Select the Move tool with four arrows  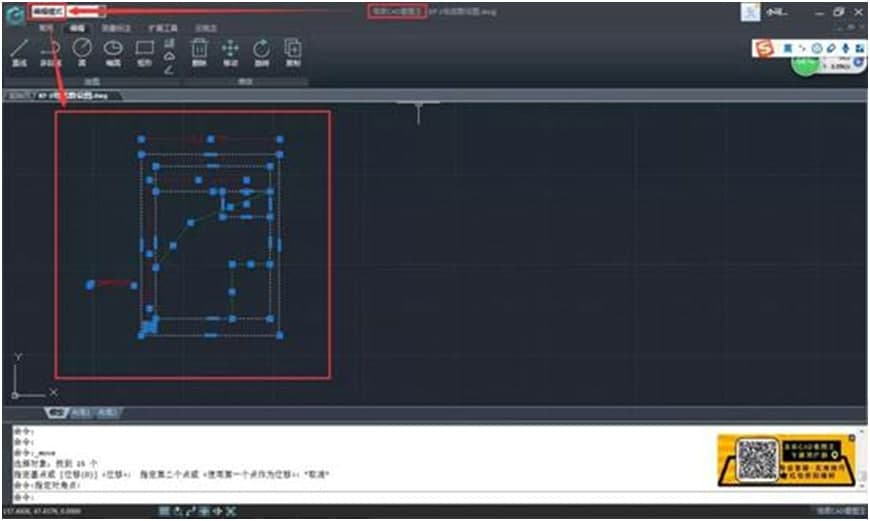(230, 53)
